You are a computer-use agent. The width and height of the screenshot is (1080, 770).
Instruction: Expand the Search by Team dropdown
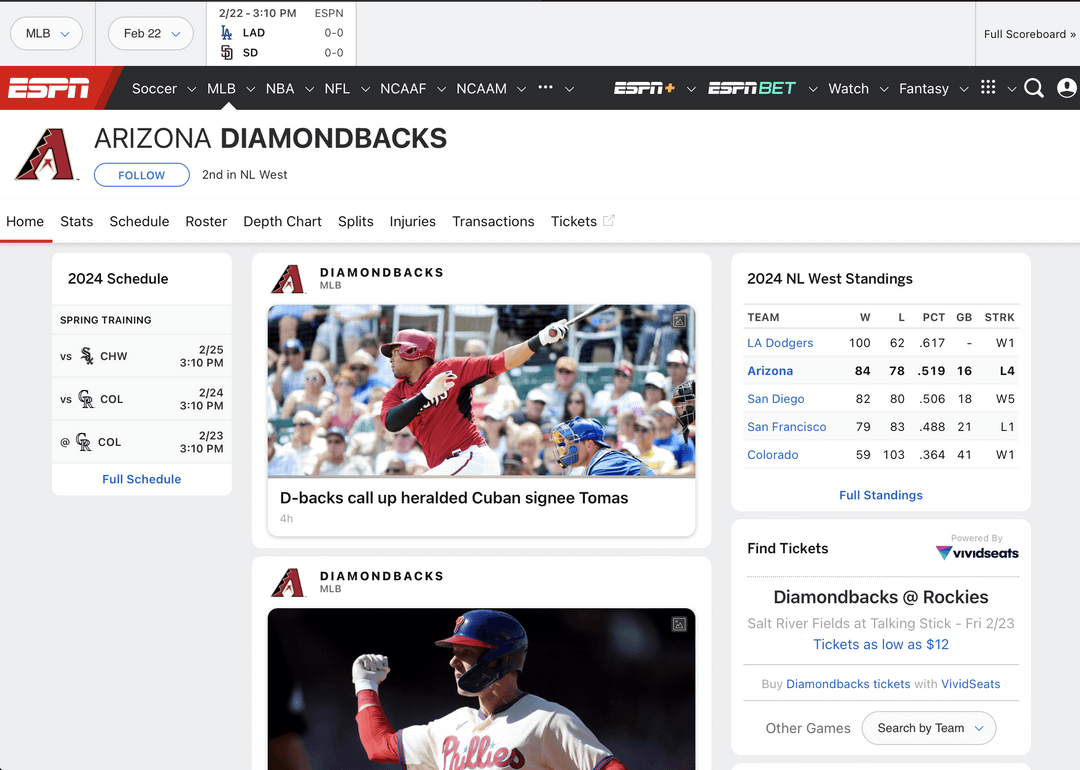point(928,728)
